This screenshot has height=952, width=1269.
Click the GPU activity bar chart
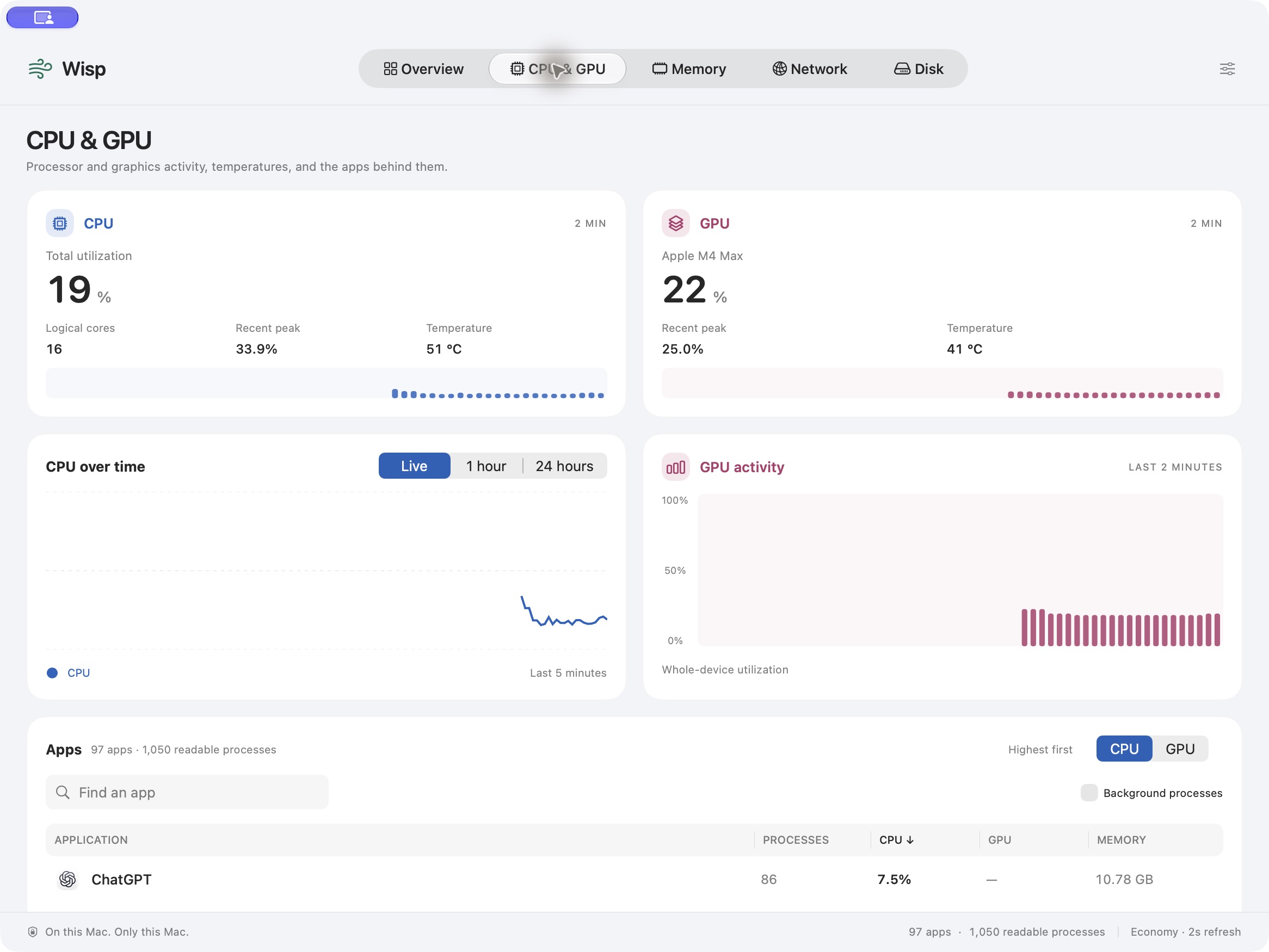(960, 570)
